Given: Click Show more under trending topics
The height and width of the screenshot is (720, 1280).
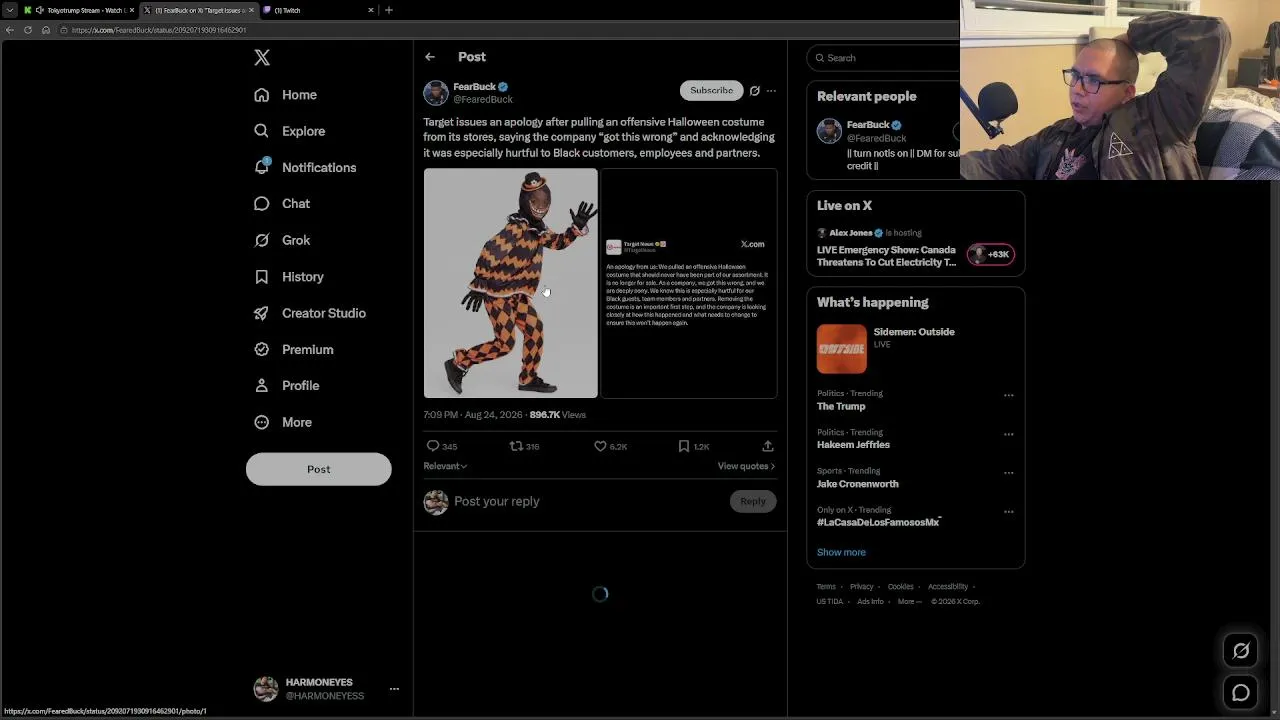Looking at the screenshot, I should pos(841,552).
